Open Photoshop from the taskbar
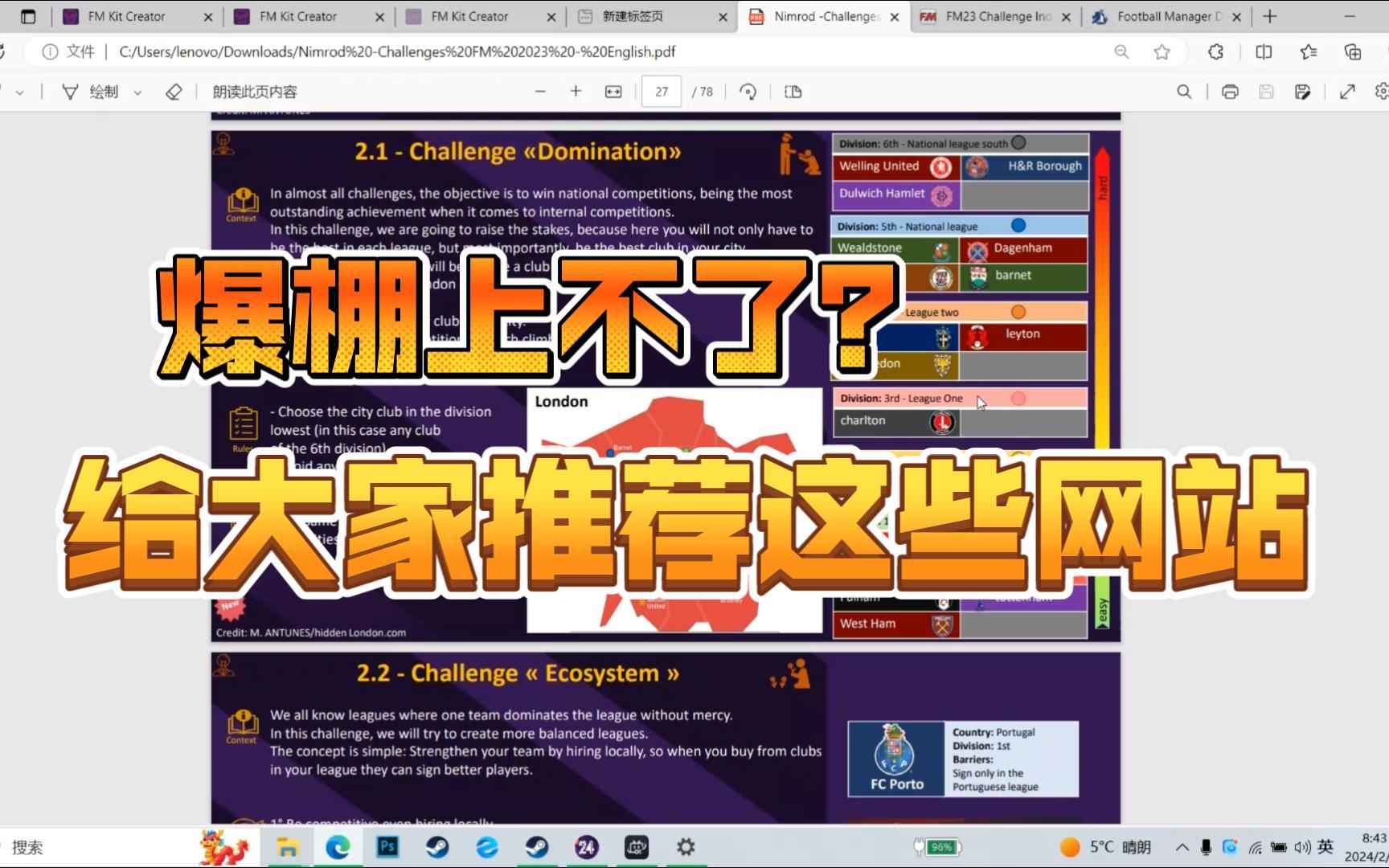This screenshot has height=868, width=1389. pos(387,847)
